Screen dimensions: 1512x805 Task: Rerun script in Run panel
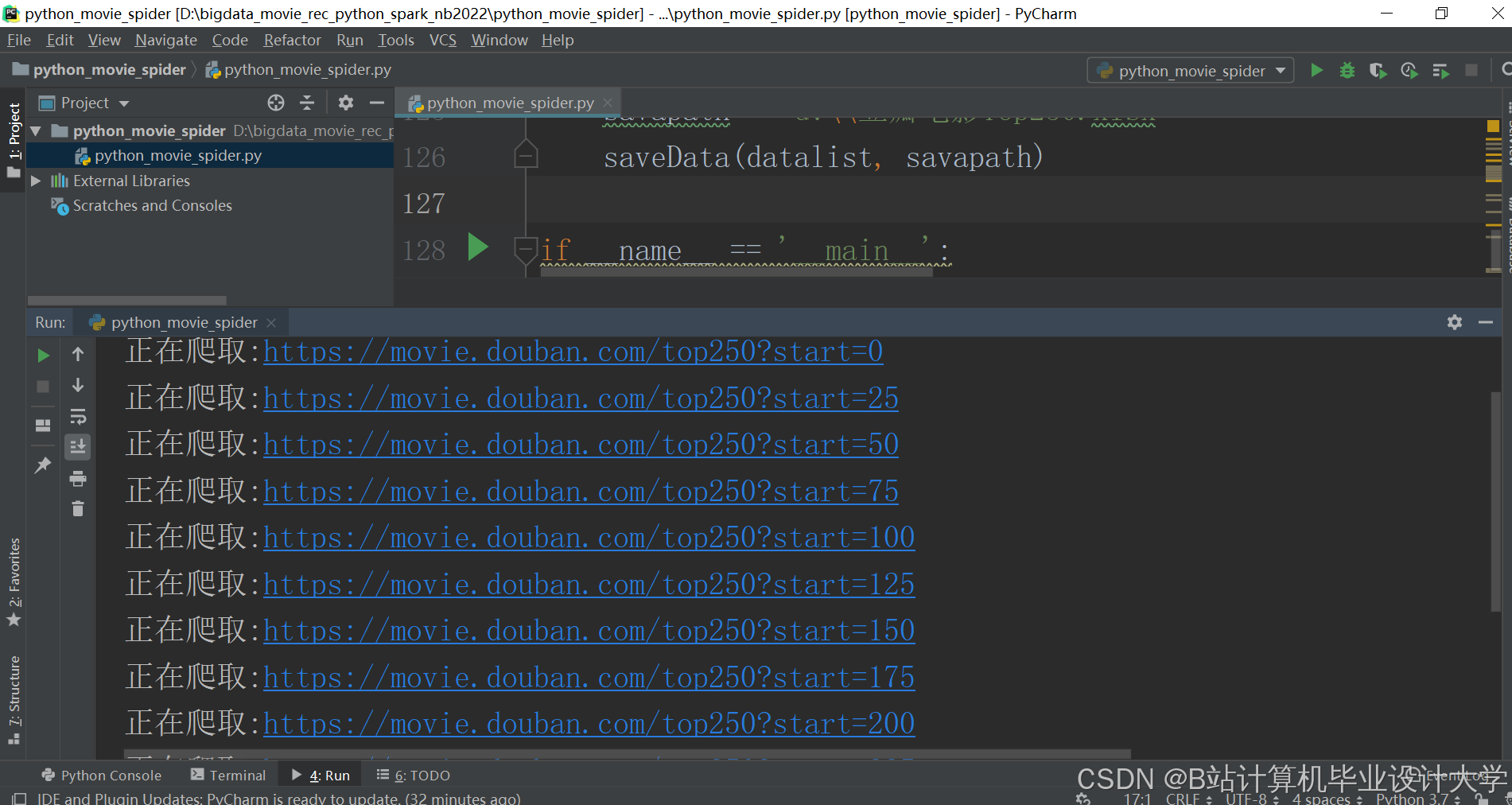point(44,356)
